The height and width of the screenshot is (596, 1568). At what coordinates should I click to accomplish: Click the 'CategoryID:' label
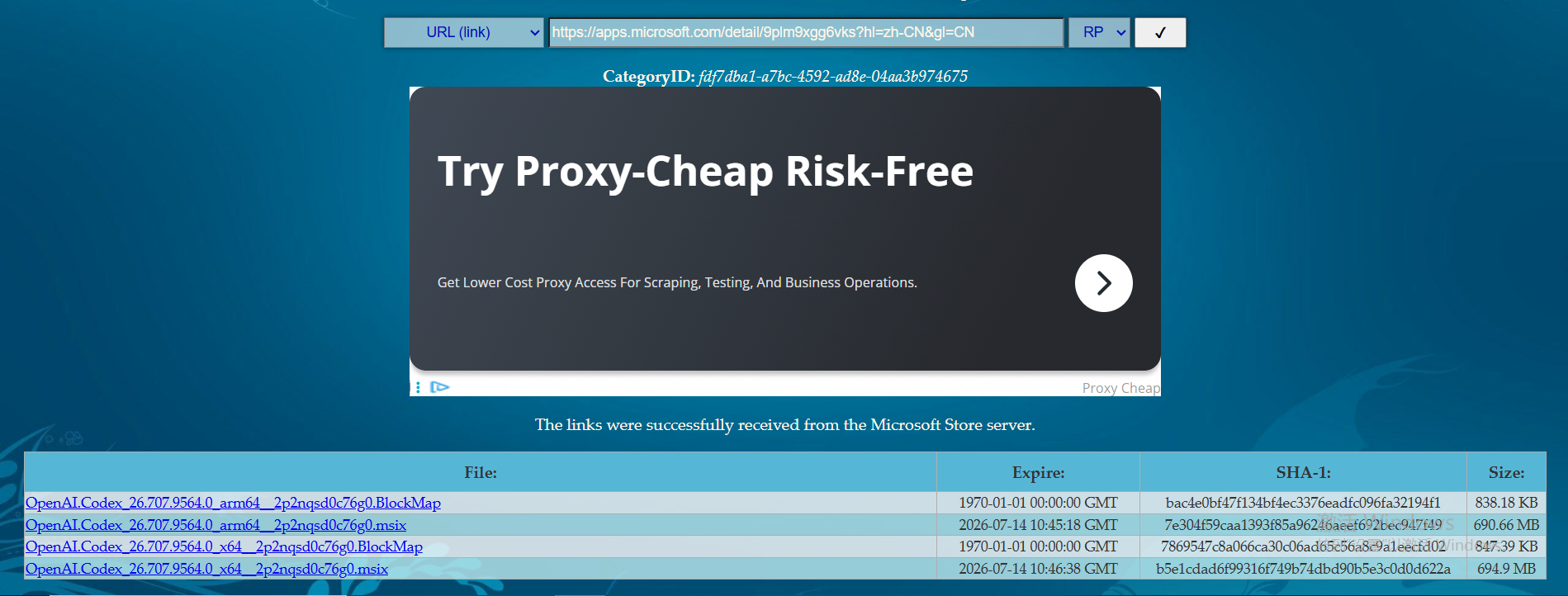click(649, 77)
